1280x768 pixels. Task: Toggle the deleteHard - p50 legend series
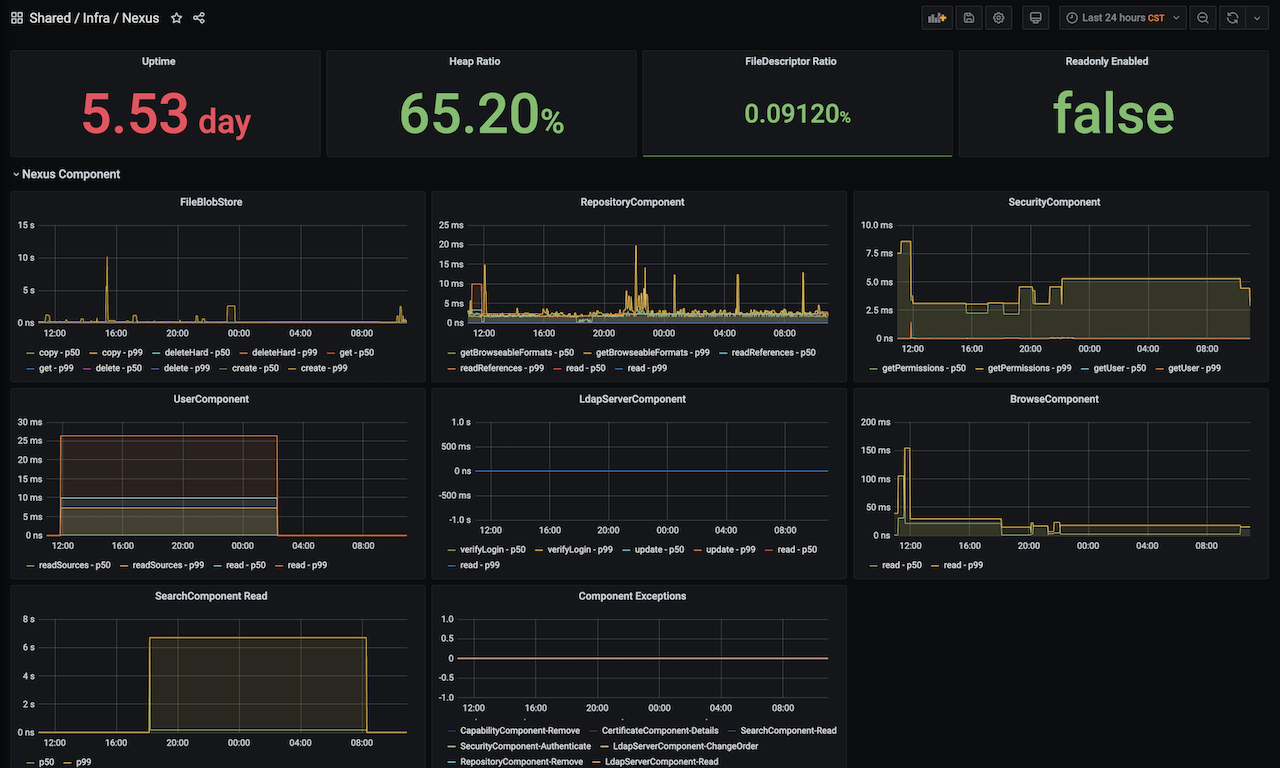tap(198, 353)
